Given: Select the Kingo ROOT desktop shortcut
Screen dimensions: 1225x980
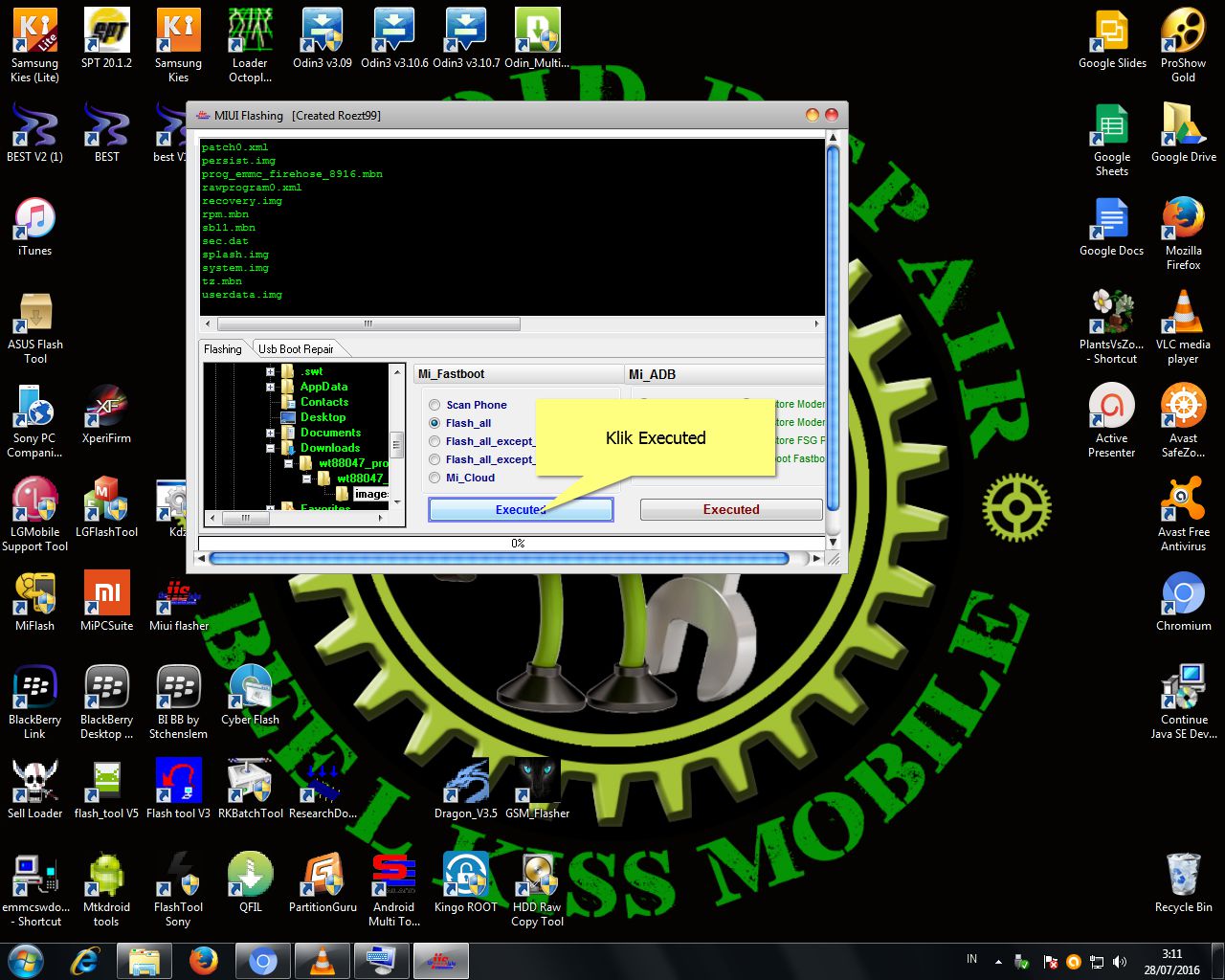Looking at the screenshot, I should point(466,883).
